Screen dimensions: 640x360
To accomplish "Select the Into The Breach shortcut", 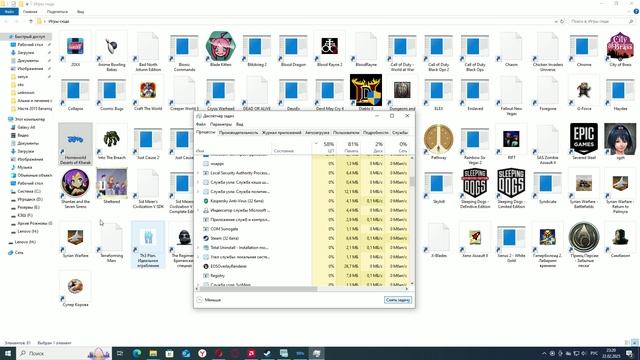I will coord(111,142).
